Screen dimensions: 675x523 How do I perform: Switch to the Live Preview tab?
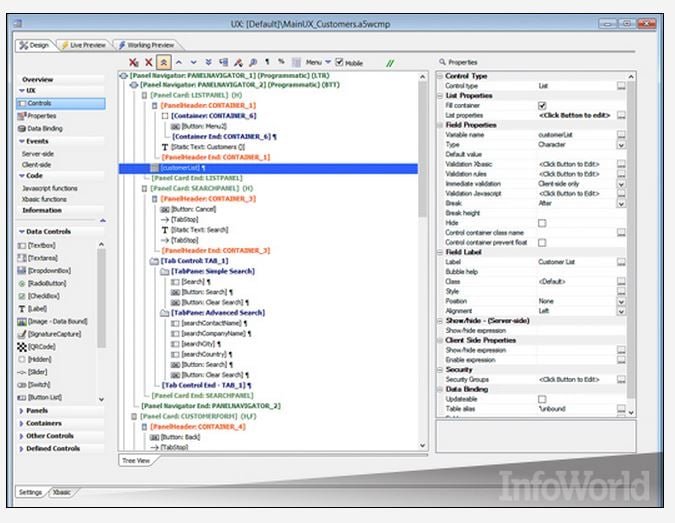pyautogui.click(x=84, y=44)
